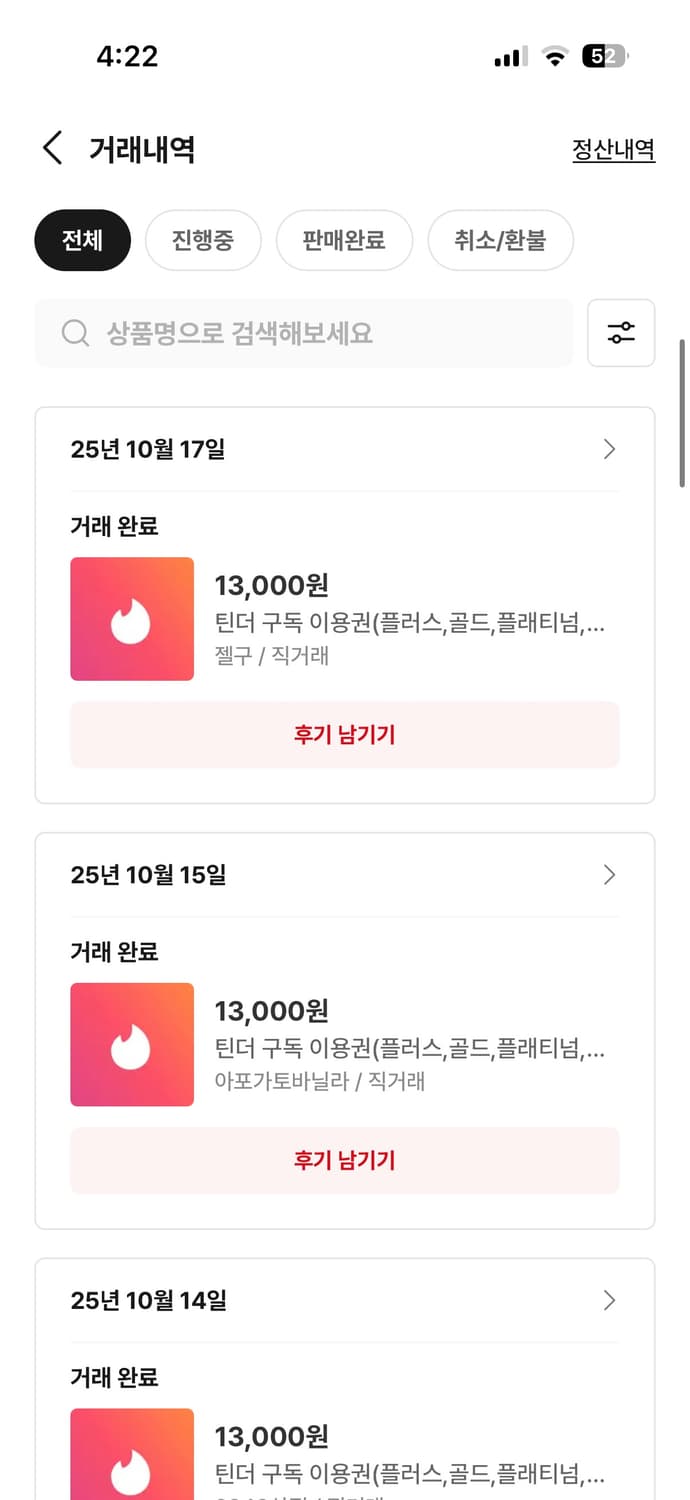
Task: Expand the October 14 transaction details chevron
Action: (609, 1300)
